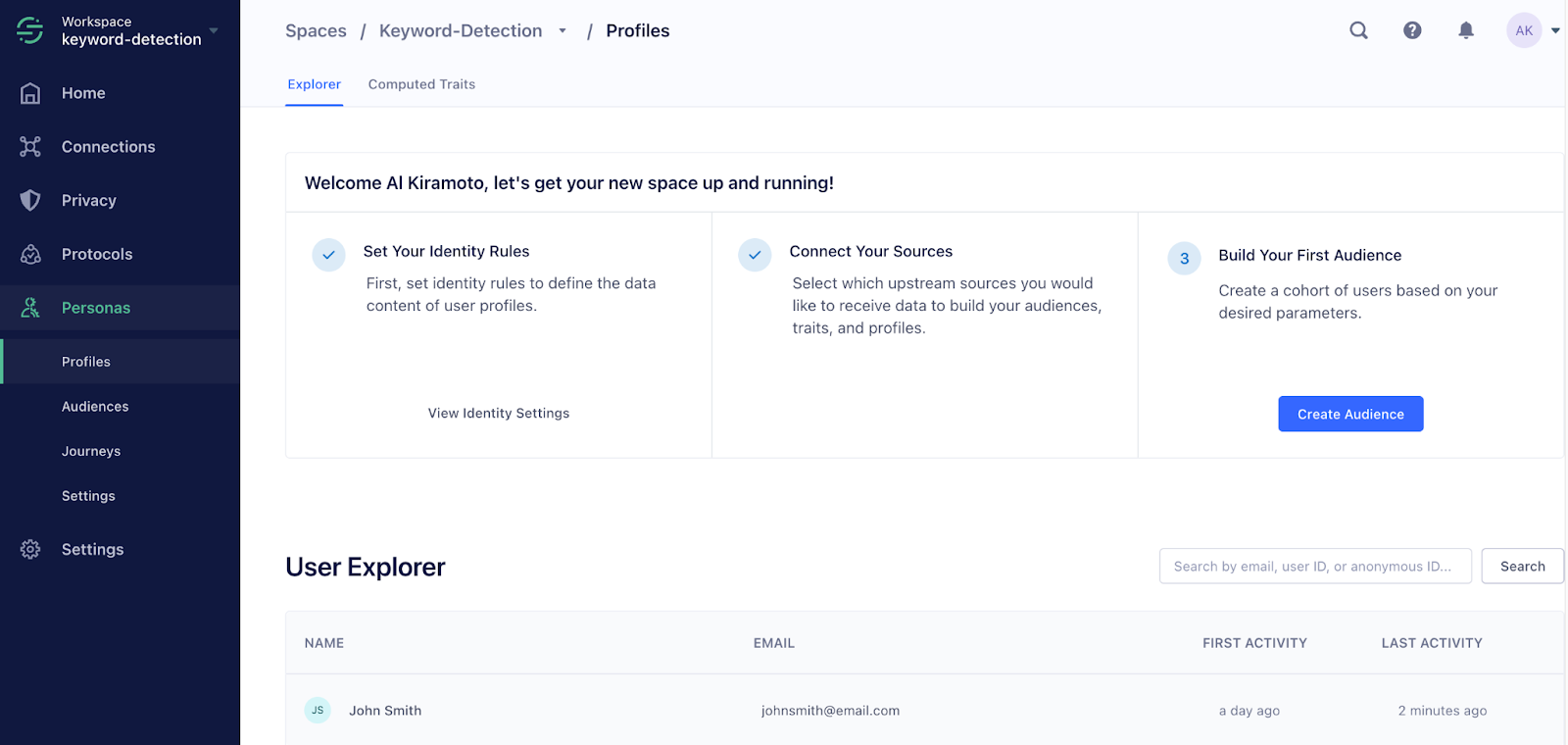The image size is (1568, 745).
Task: Click View Identity Settings link
Action: 498,414
